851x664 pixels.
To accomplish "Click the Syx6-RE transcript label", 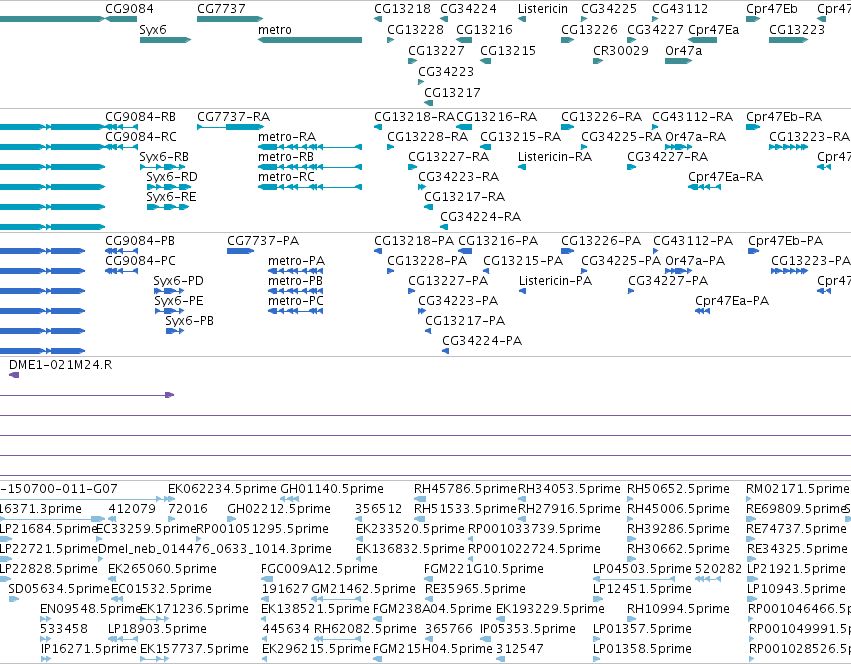I will [x=171, y=197].
